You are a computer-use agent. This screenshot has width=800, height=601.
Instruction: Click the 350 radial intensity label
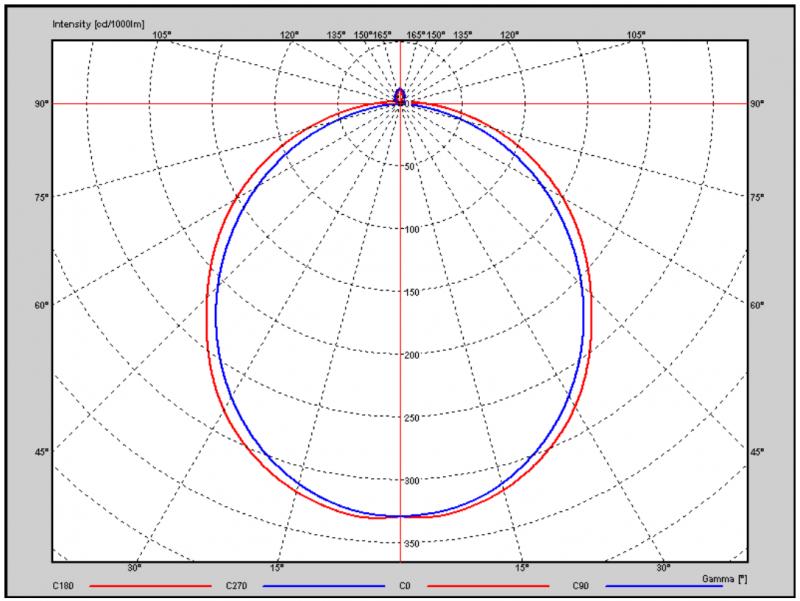tap(411, 544)
